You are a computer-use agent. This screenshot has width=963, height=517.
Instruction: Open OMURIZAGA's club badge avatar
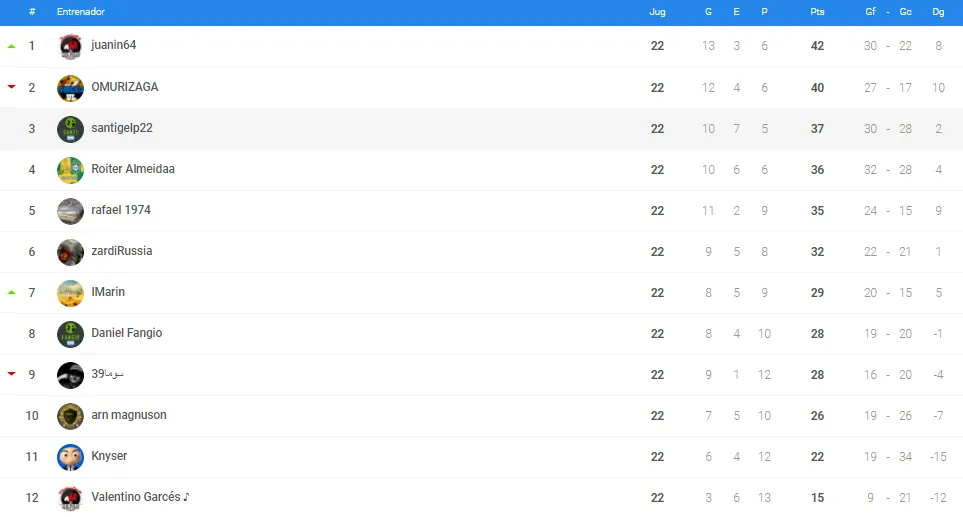(x=70, y=88)
